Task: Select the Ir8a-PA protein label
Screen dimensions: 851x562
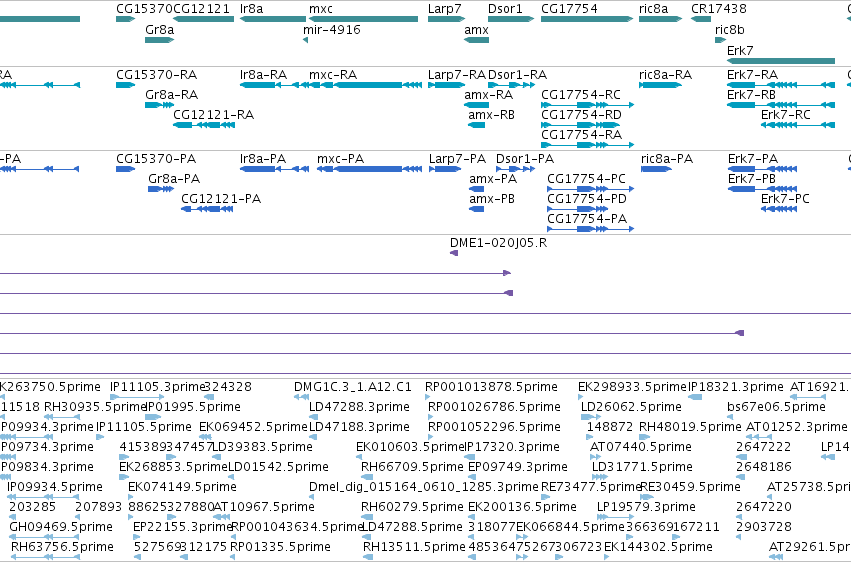Action: point(263,158)
